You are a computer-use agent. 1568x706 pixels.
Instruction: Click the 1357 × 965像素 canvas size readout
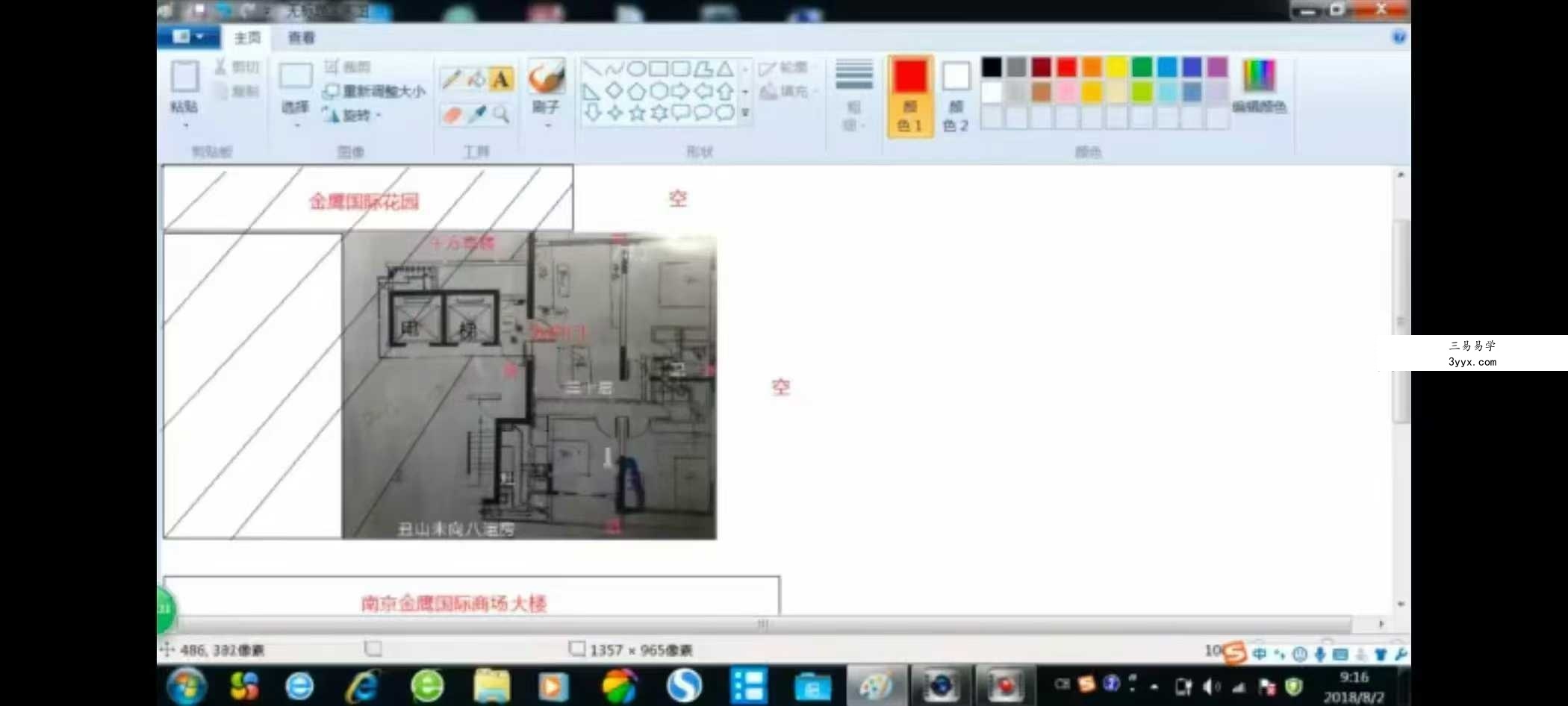pos(641,650)
